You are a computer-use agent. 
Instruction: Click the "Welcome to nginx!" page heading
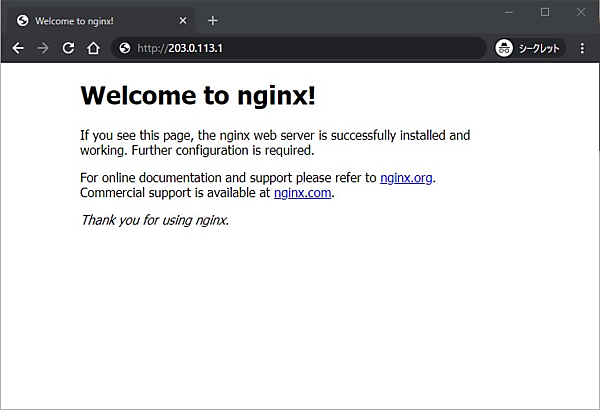[x=198, y=95]
